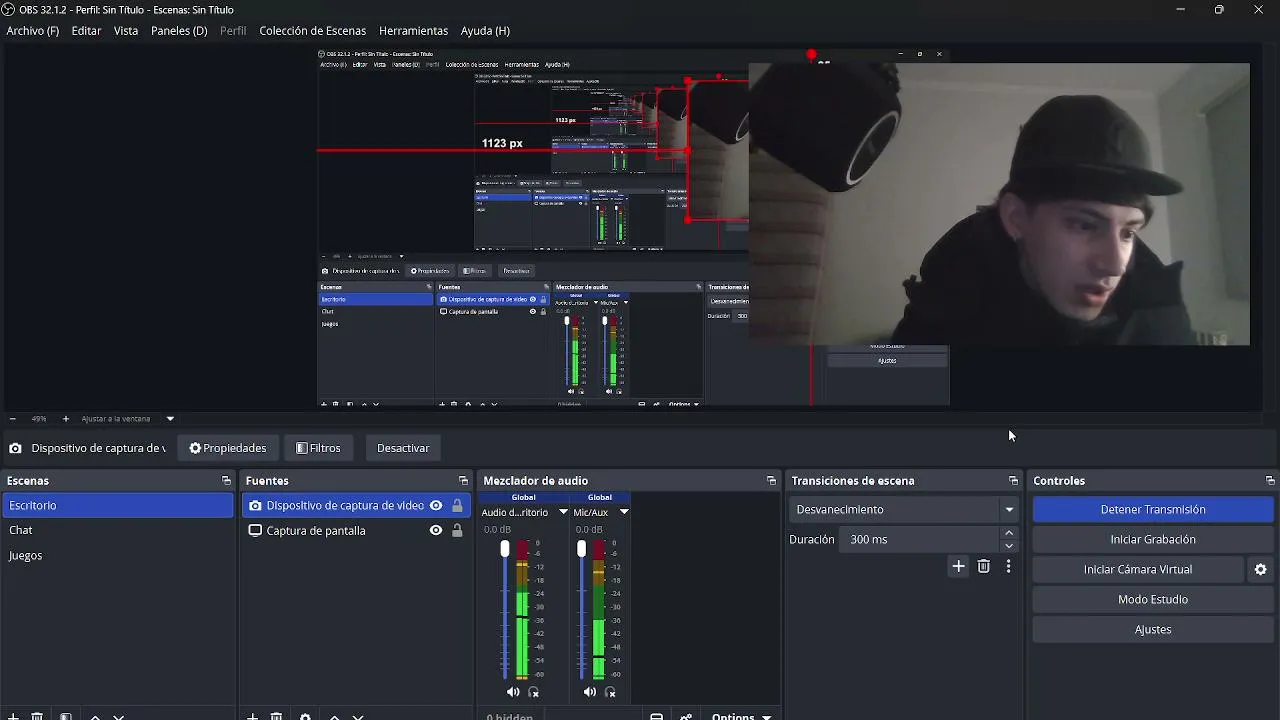Click the camera icon of the video capture source
1280x720 pixels.
pyautogui.click(x=256, y=506)
